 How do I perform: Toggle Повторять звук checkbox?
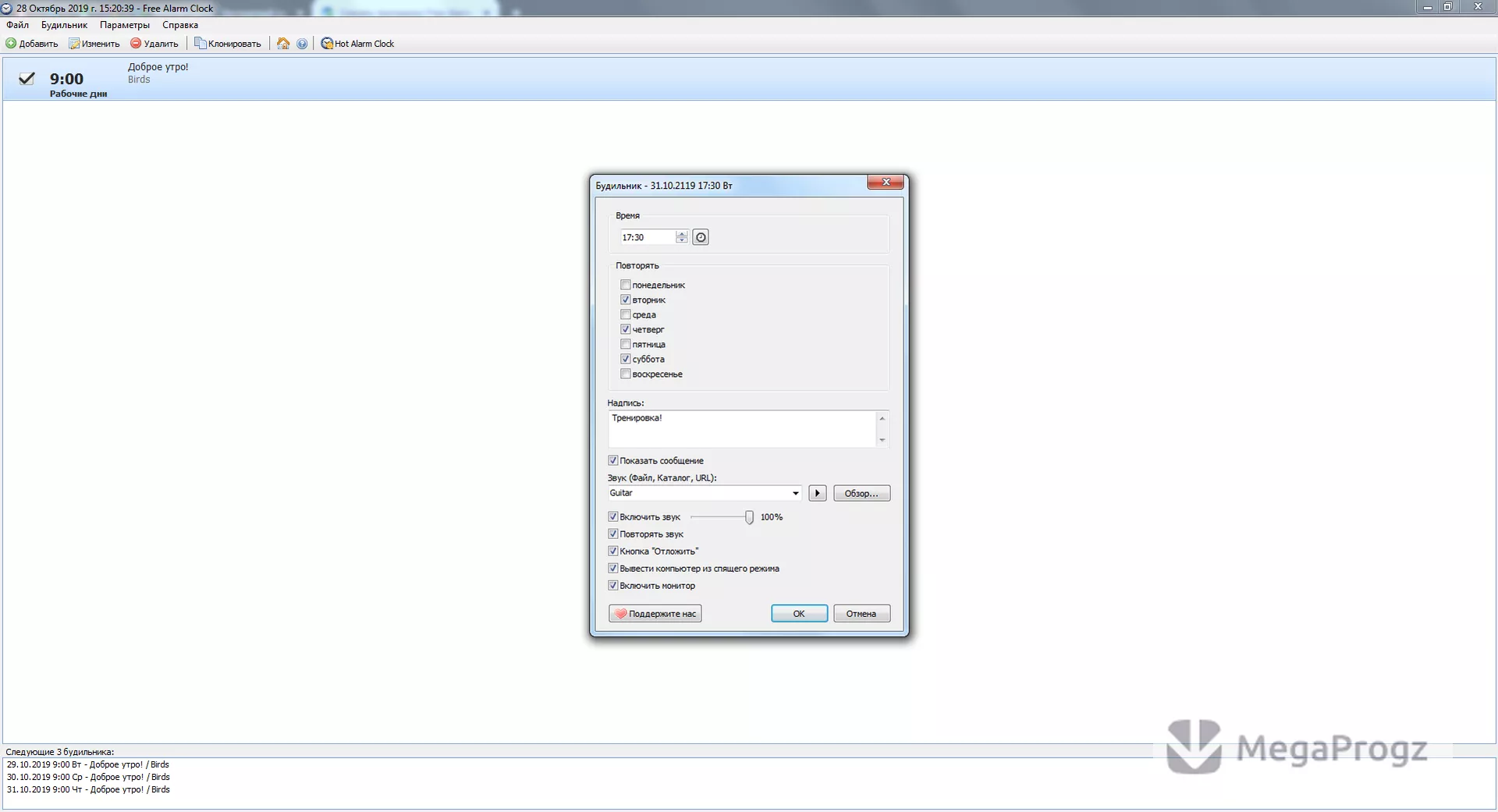[x=612, y=534]
